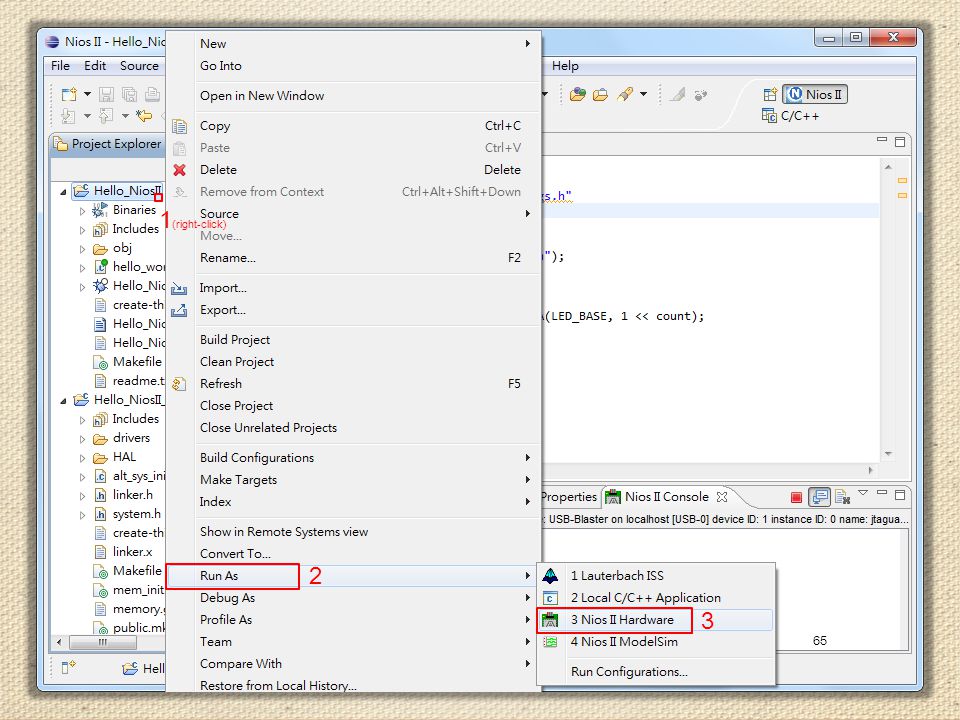
Task: Choose Show in Remote Systems view
Action: (x=353, y=532)
